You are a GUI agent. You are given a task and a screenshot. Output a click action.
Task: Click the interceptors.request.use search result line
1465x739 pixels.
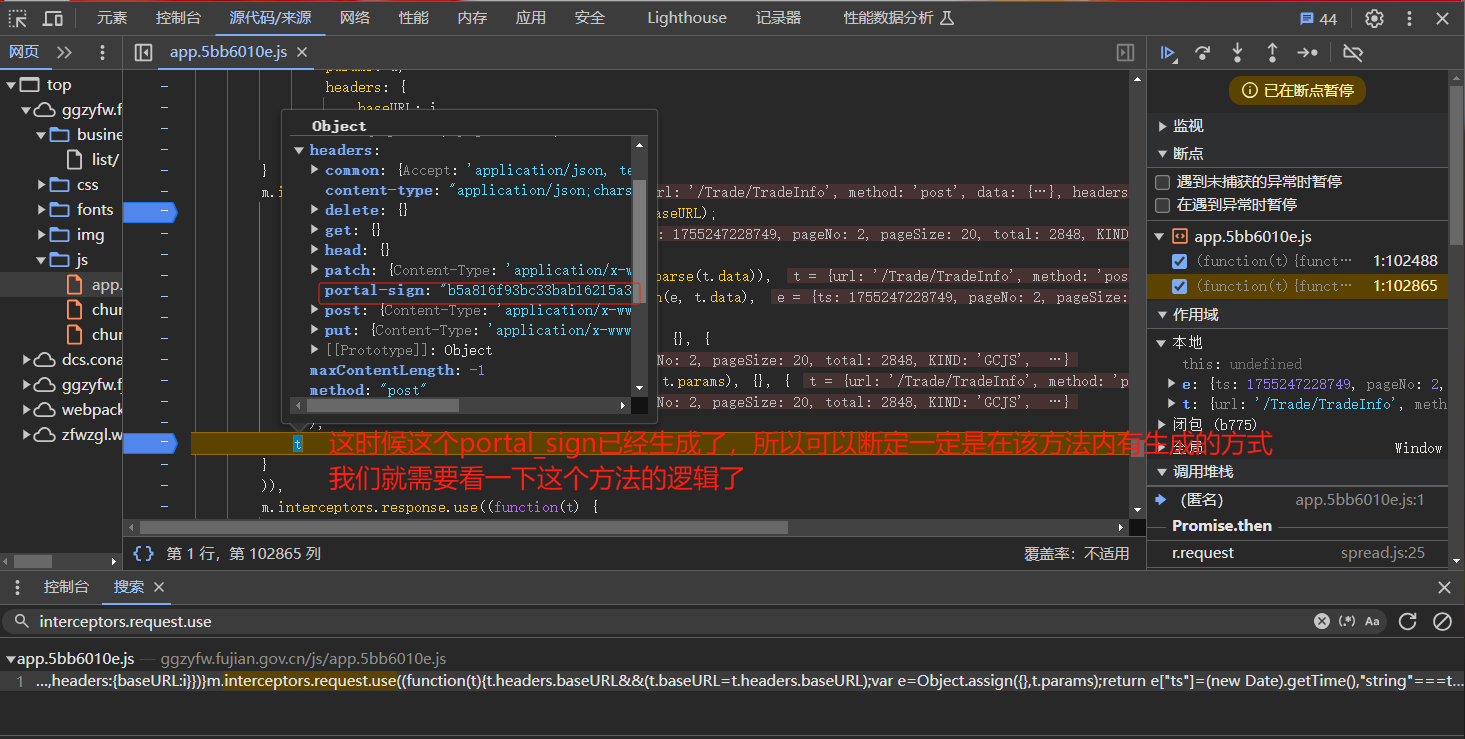pos(732,681)
